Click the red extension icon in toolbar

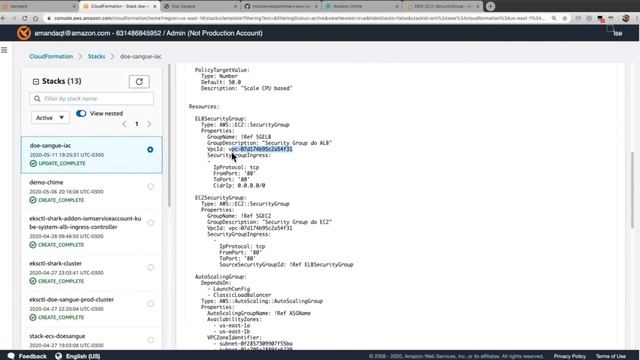600,19
